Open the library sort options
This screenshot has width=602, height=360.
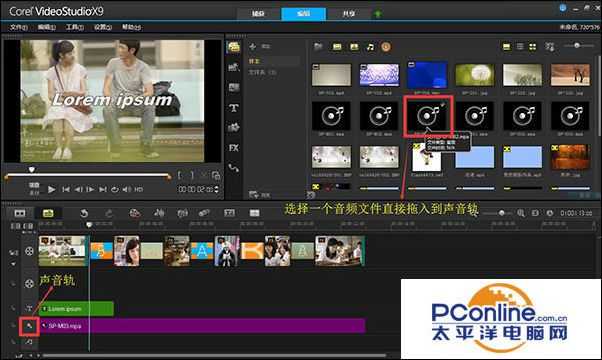549,47
